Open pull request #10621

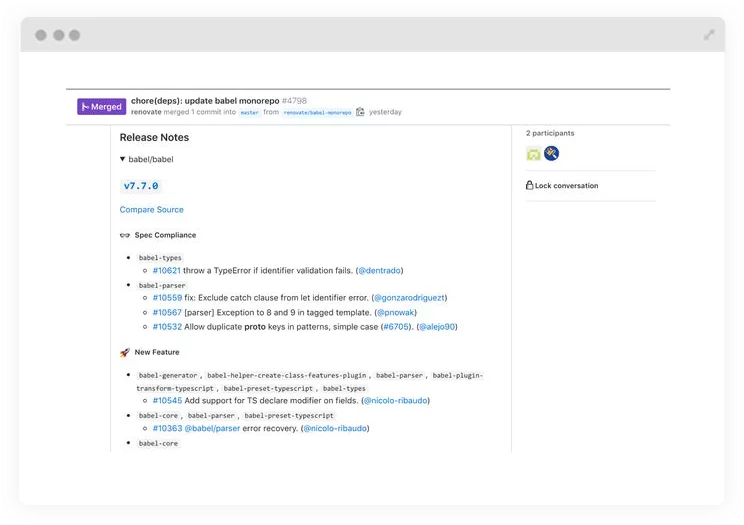pyautogui.click(x=167, y=271)
